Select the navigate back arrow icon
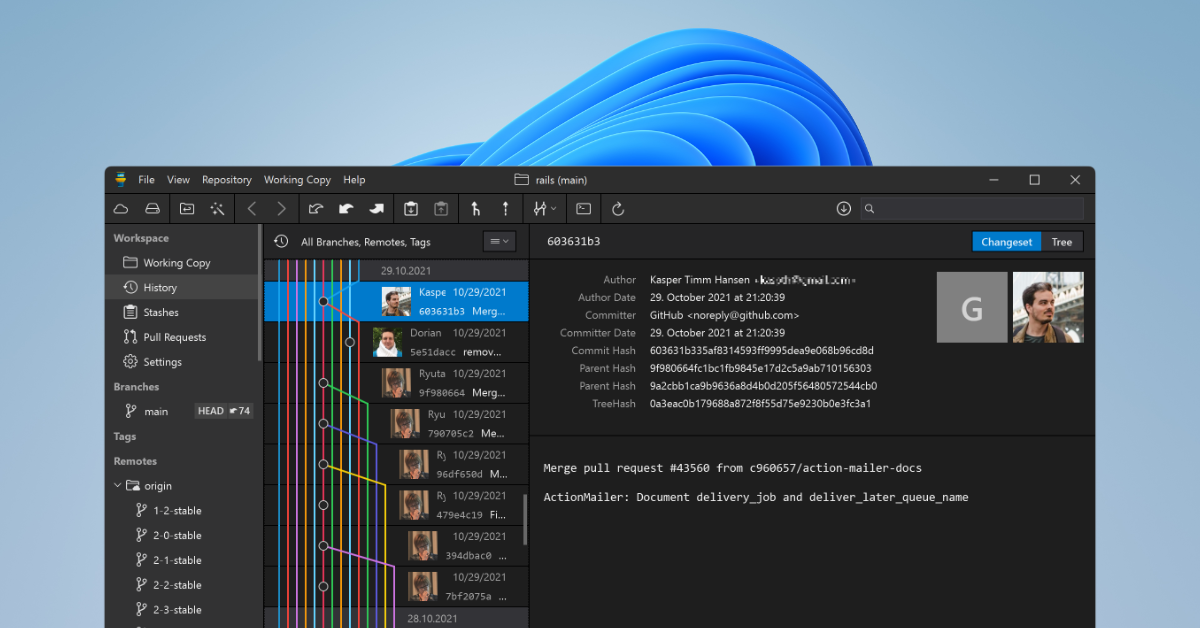The height and width of the screenshot is (628, 1200). click(252, 208)
